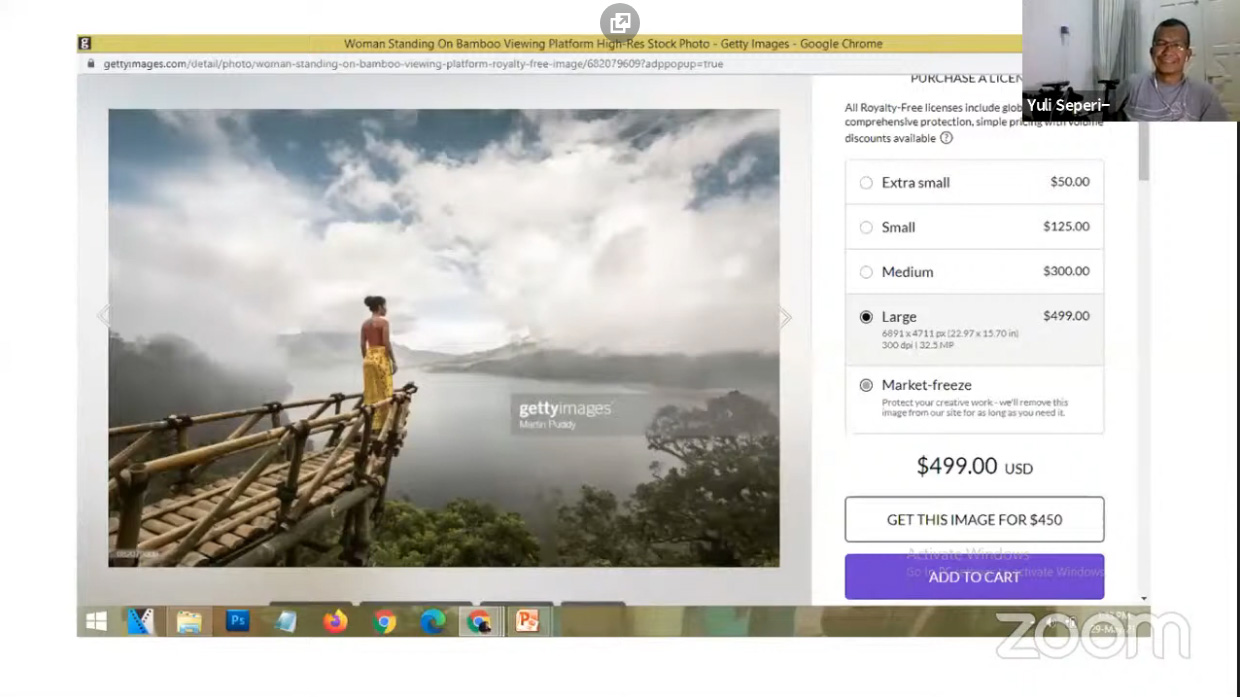Click the volume discounts help question-mark icon
Image resolution: width=1240 pixels, height=697 pixels.
tap(946, 138)
